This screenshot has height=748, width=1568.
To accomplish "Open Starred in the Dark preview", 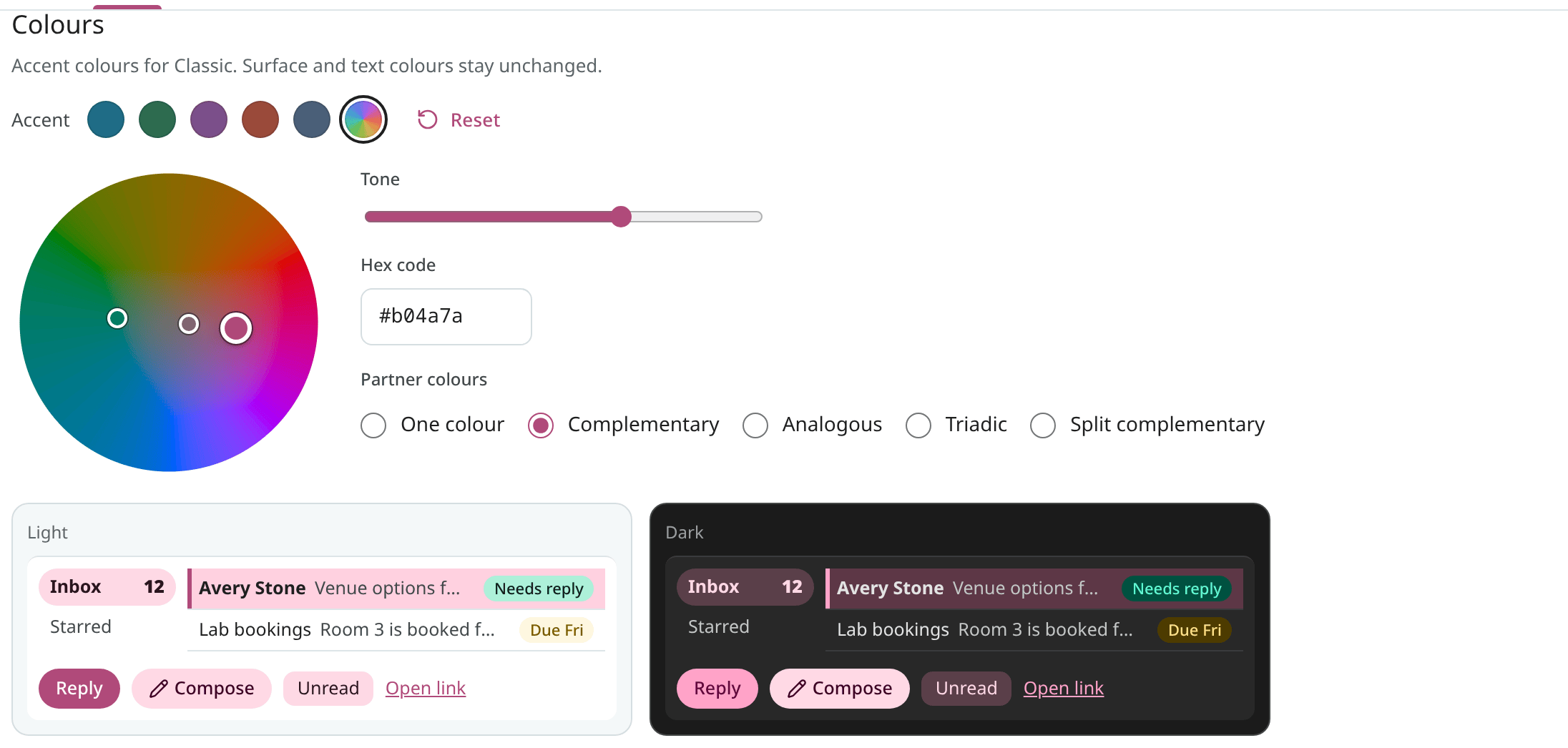I will [745, 627].
